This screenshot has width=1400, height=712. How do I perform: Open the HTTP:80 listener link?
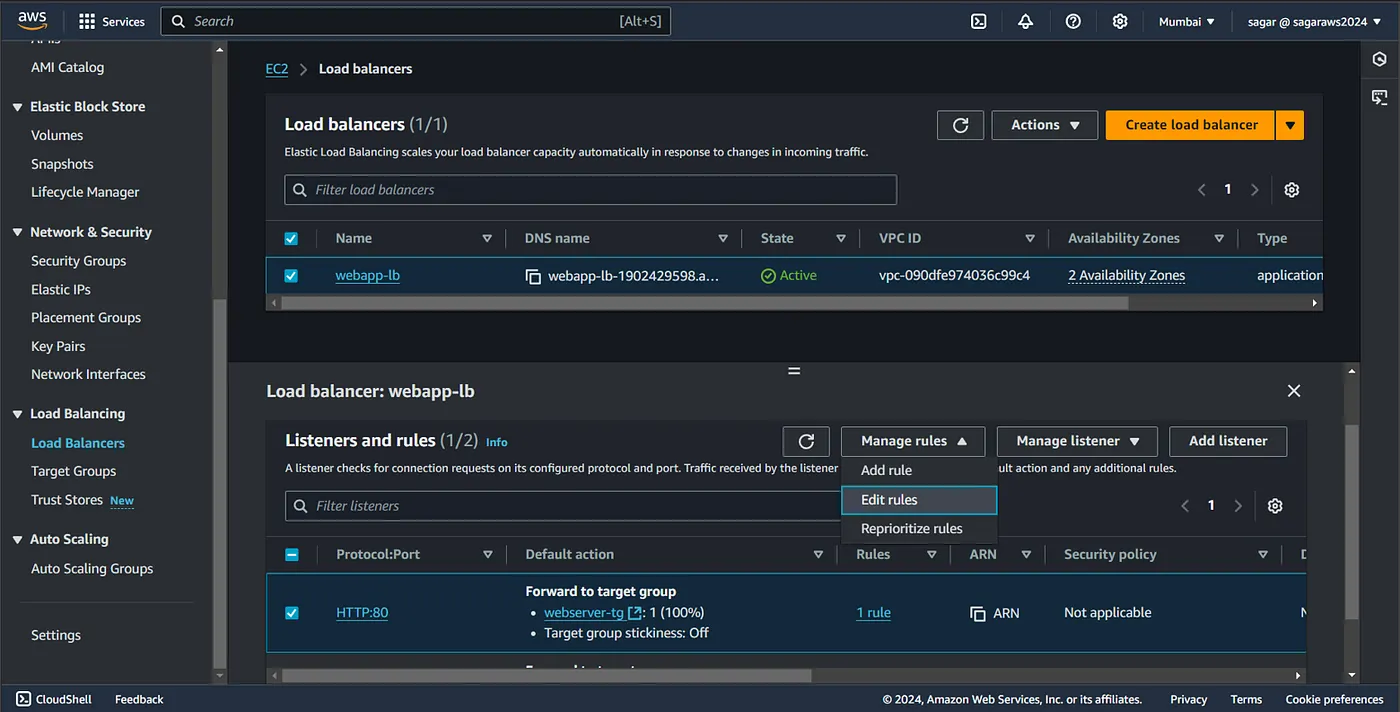tap(362, 613)
